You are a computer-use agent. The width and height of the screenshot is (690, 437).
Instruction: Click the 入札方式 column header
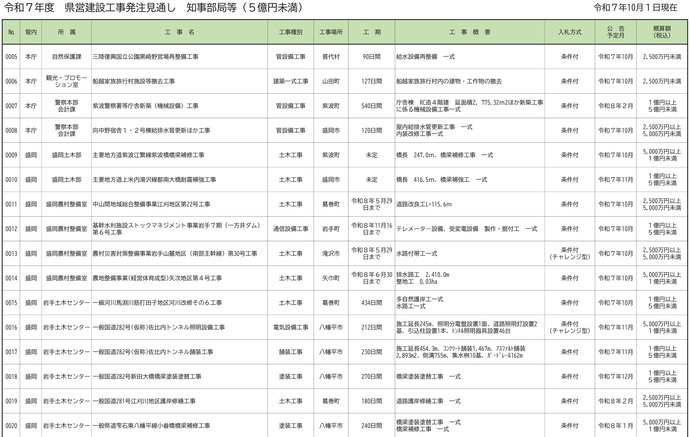(570, 33)
